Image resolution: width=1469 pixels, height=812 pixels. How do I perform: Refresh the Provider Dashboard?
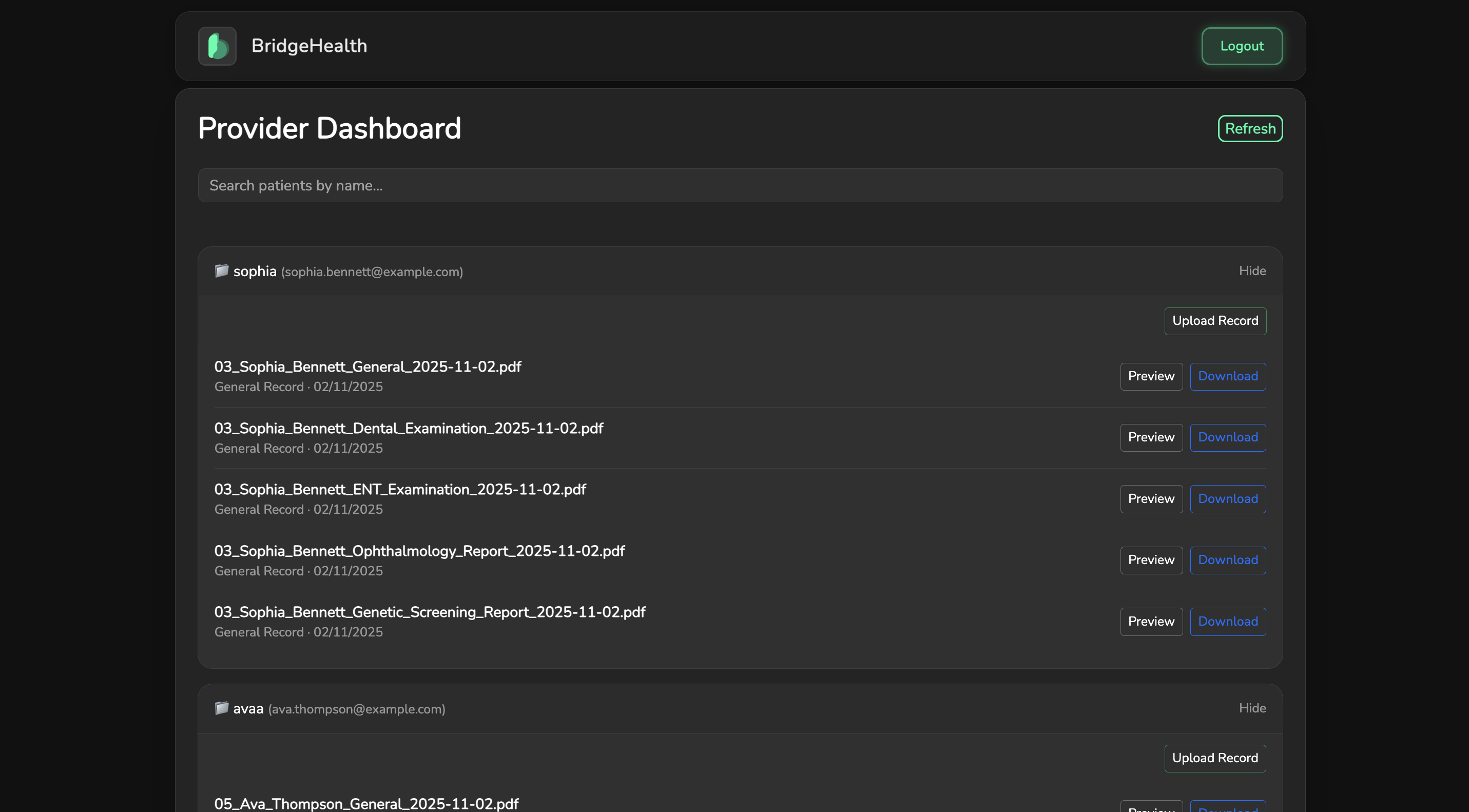tap(1250, 129)
